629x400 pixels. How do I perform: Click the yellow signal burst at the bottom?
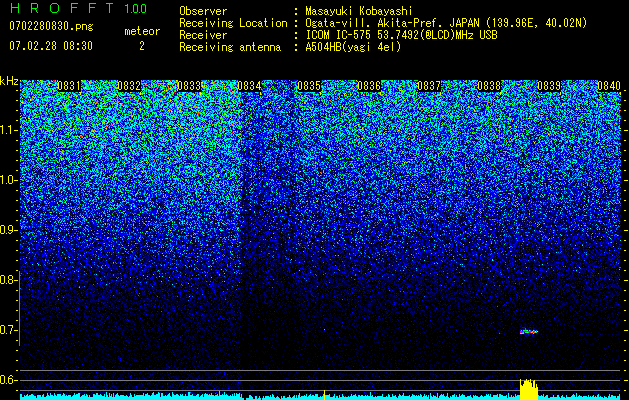(528, 388)
